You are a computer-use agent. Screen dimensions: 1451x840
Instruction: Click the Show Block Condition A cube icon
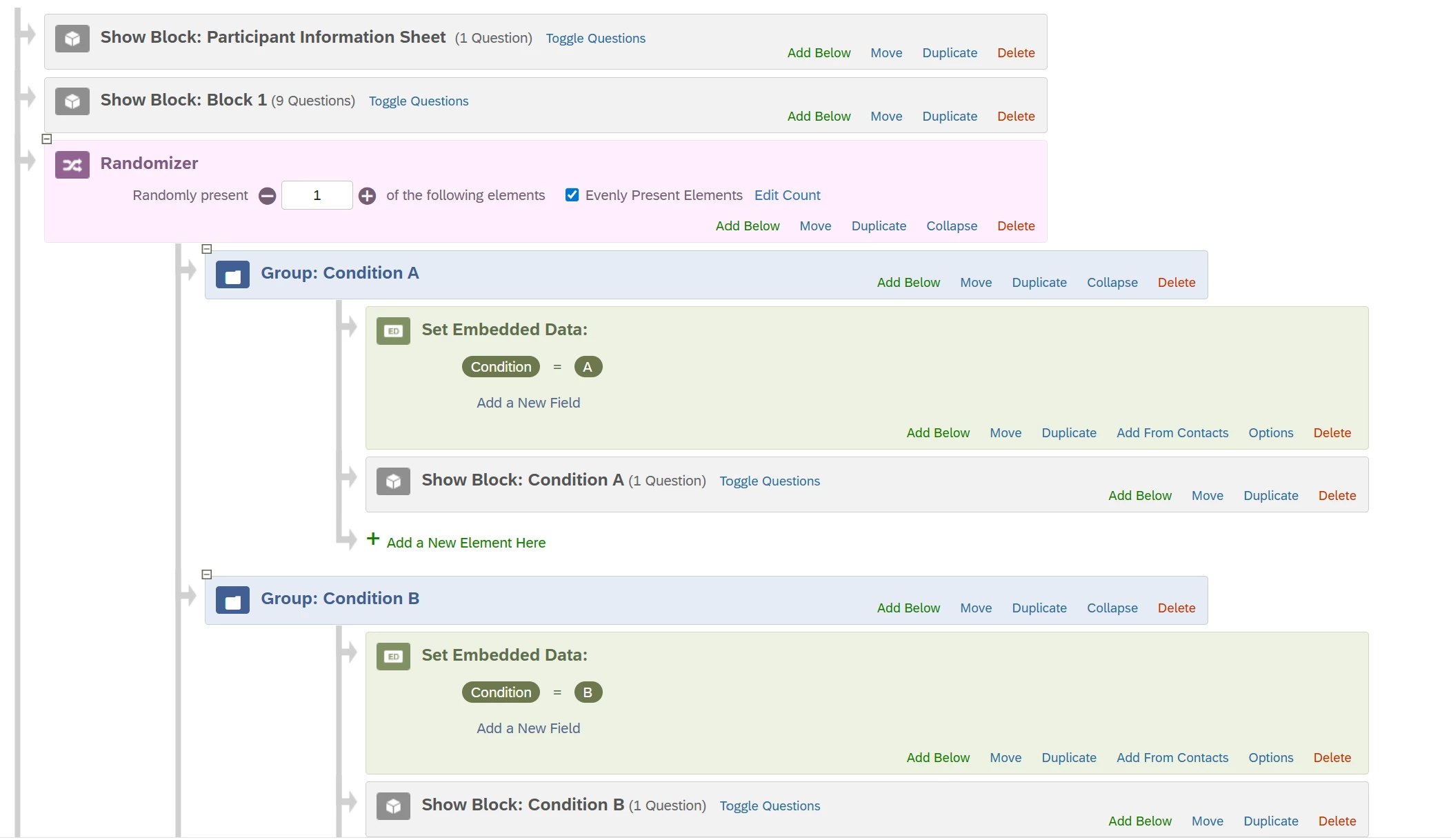393,481
